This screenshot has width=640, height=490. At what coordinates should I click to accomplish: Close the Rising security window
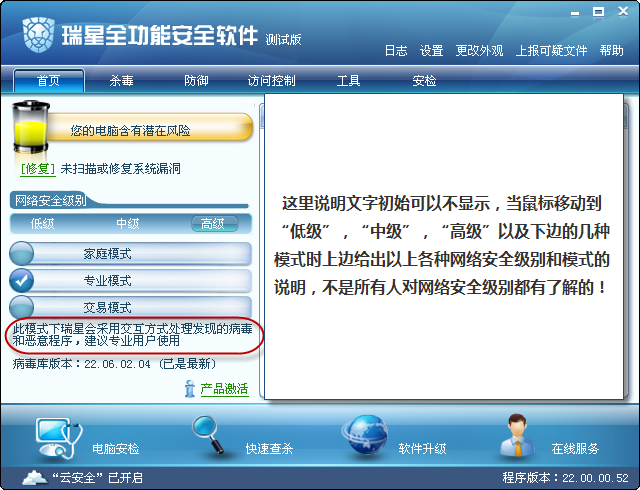623,11
